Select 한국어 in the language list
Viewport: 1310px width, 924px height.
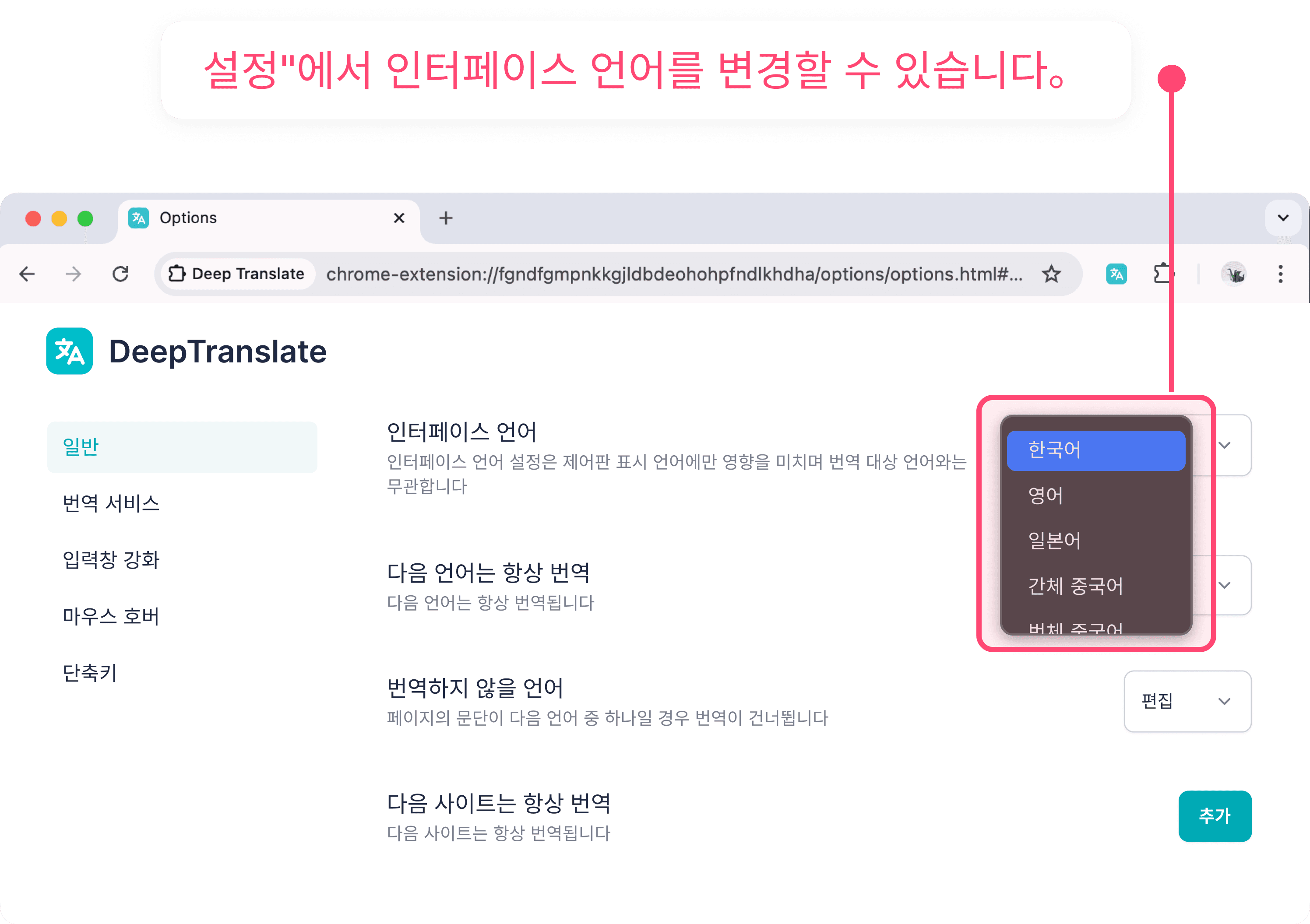[x=1095, y=450]
